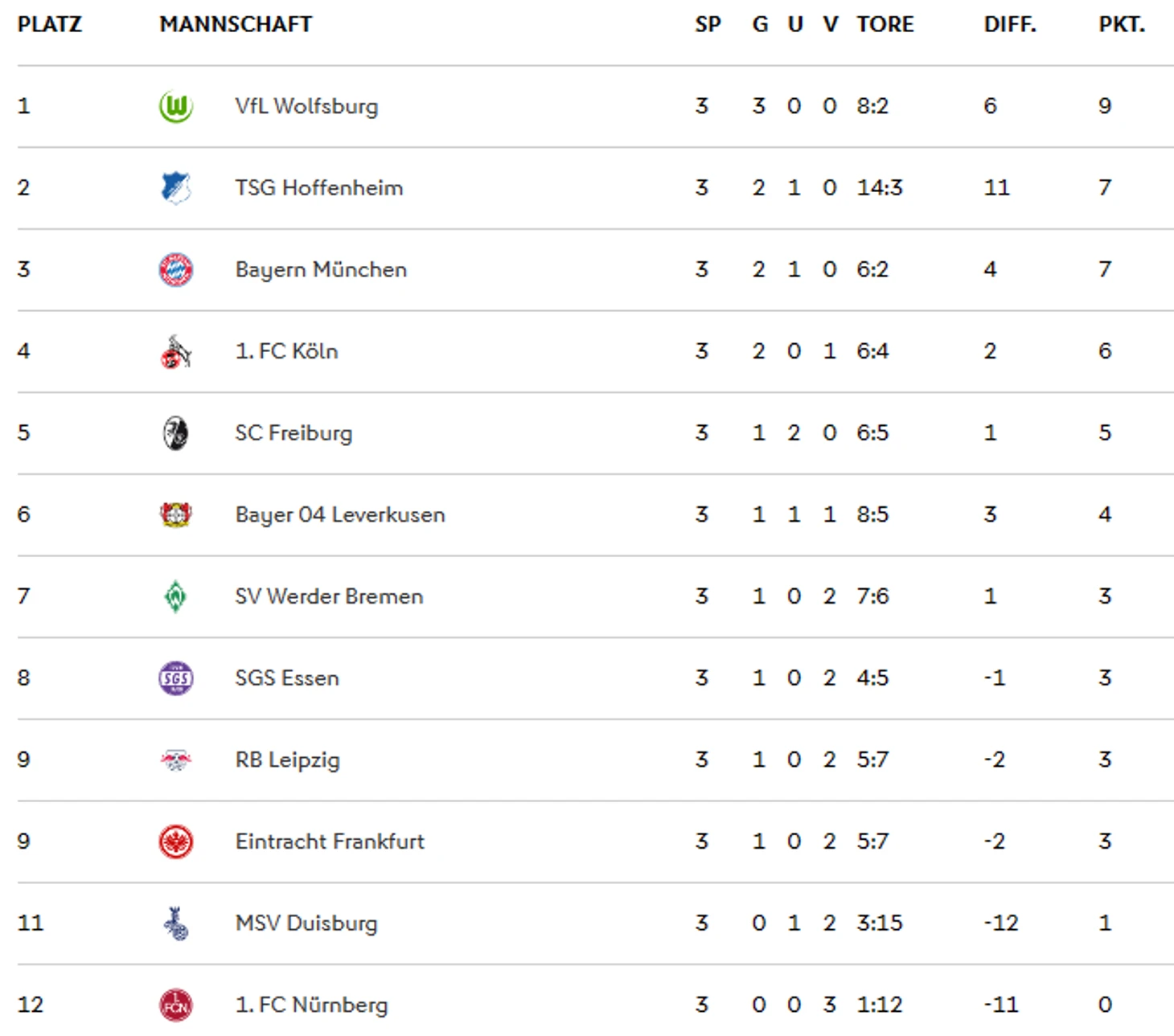Screen dimensions: 1174x1036
Task: Open the TSG Hoffenheim team name link
Action: [x=319, y=188]
